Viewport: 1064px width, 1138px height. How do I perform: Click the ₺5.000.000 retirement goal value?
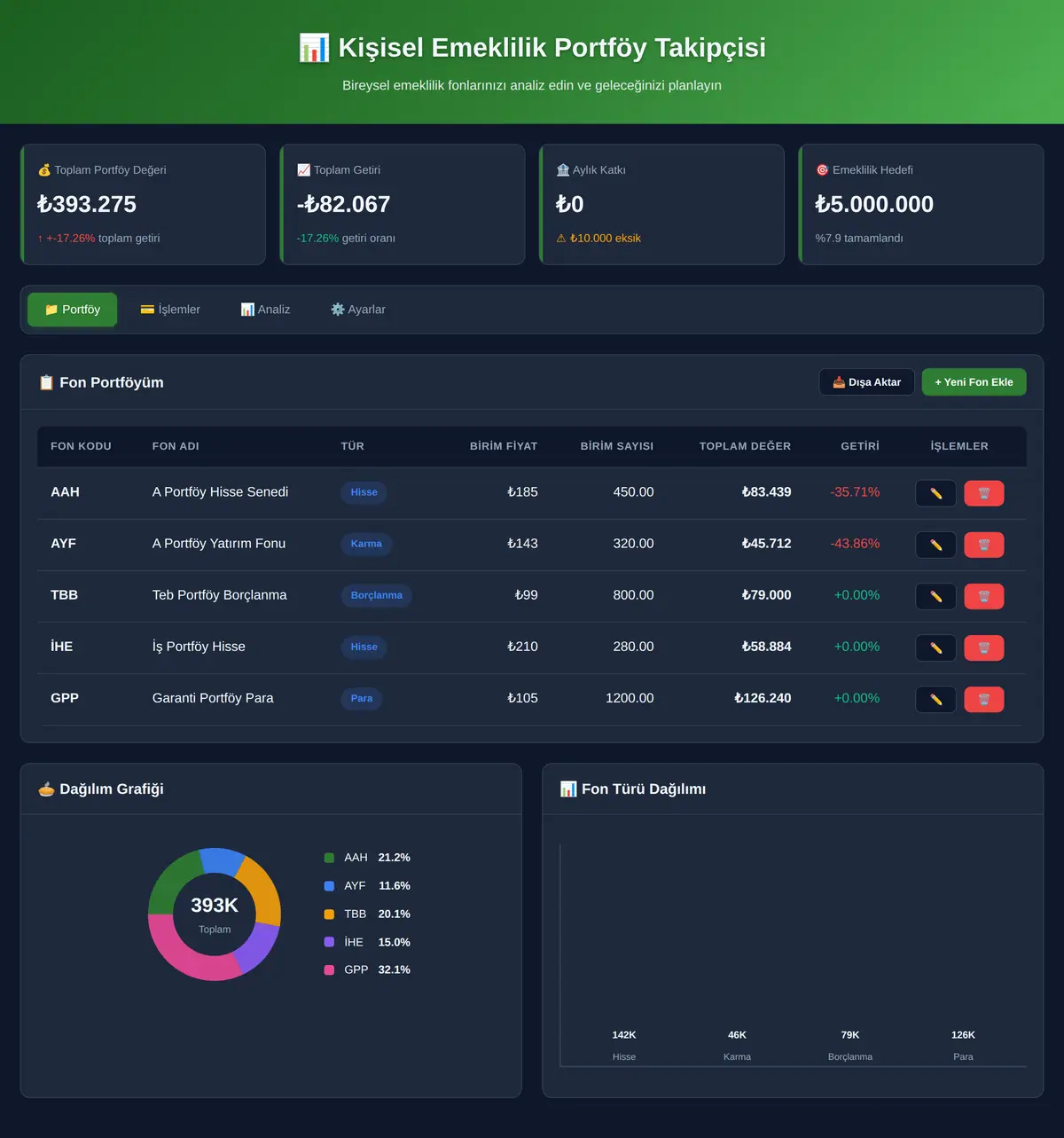(x=874, y=205)
